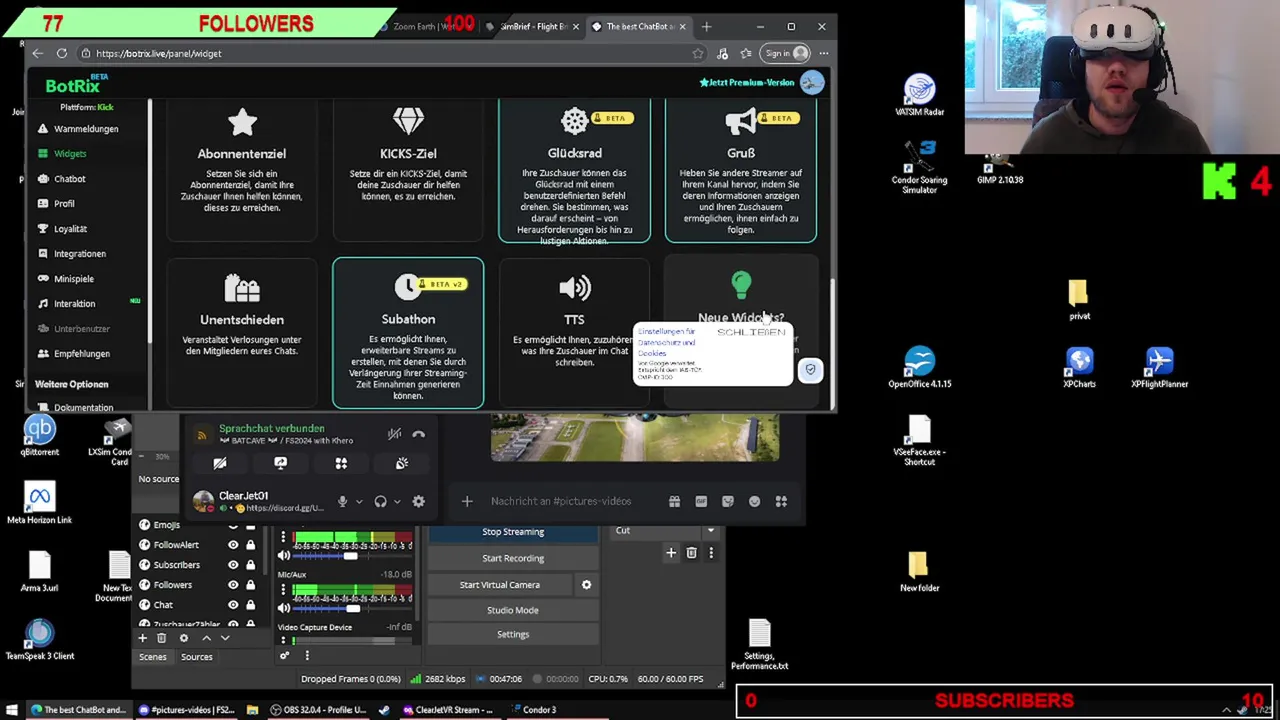Unlock the FollowAlert source in OBS
This screenshot has width=1280, height=720.
(x=250, y=545)
